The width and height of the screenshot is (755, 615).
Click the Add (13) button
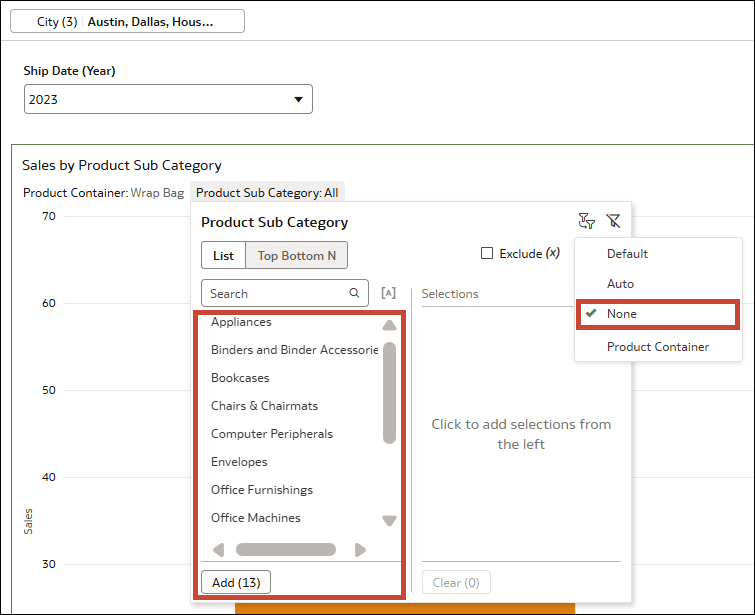(236, 582)
